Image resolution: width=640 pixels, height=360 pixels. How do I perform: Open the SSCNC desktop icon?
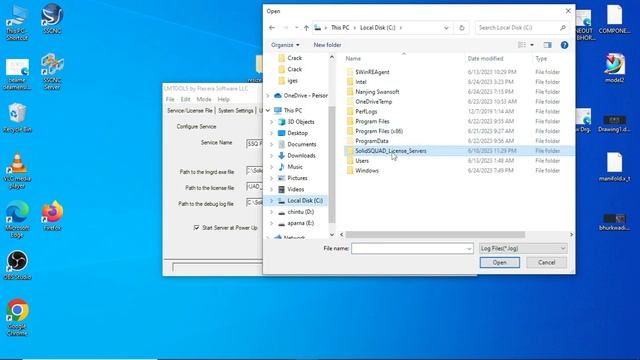click(52, 19)
